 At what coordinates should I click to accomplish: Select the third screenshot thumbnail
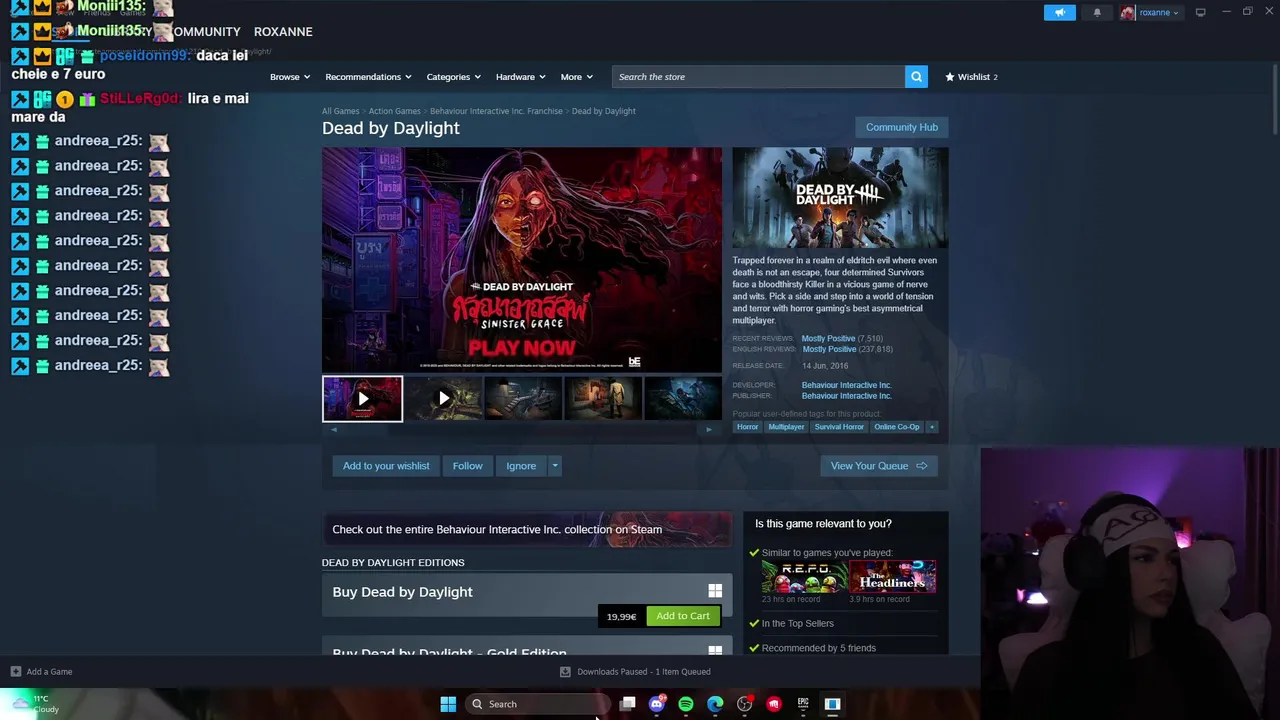[523, 399]
